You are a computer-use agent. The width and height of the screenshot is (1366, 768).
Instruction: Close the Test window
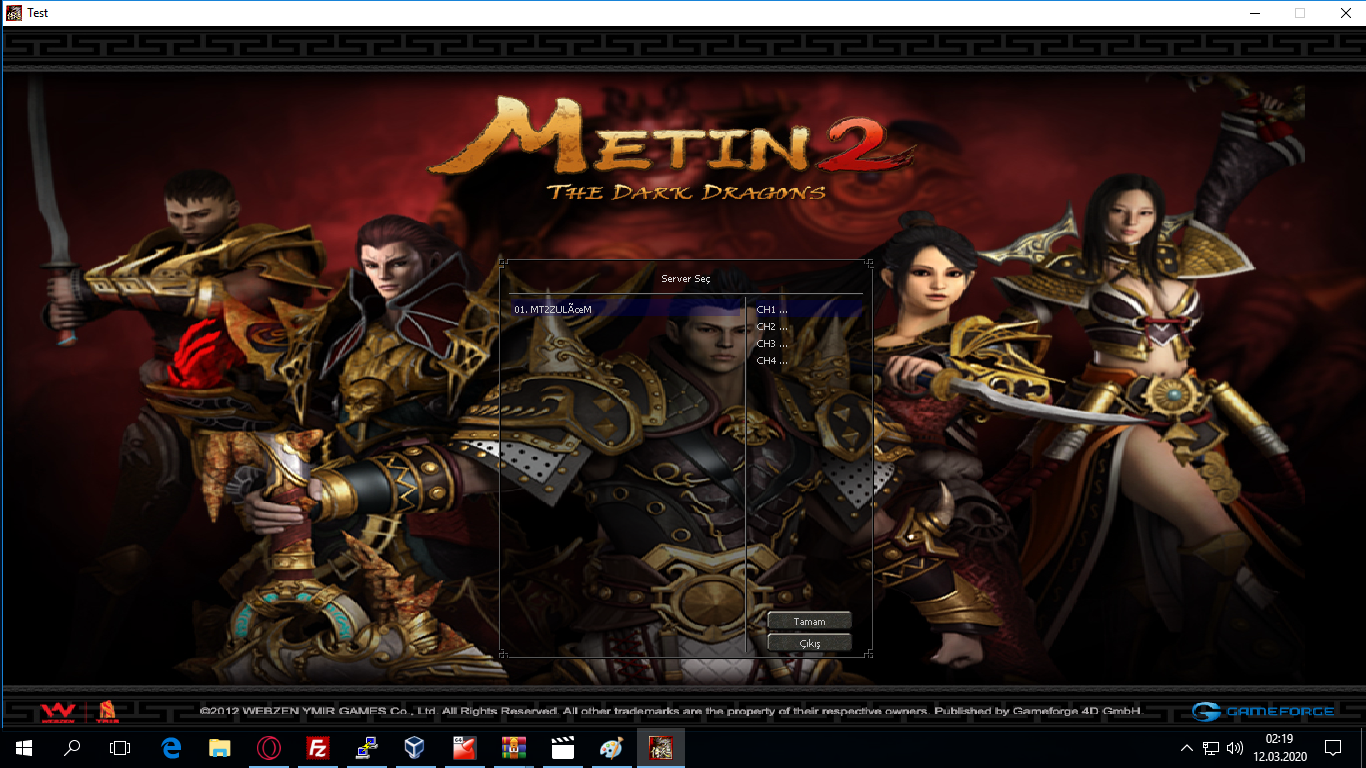pos(1345,13)
